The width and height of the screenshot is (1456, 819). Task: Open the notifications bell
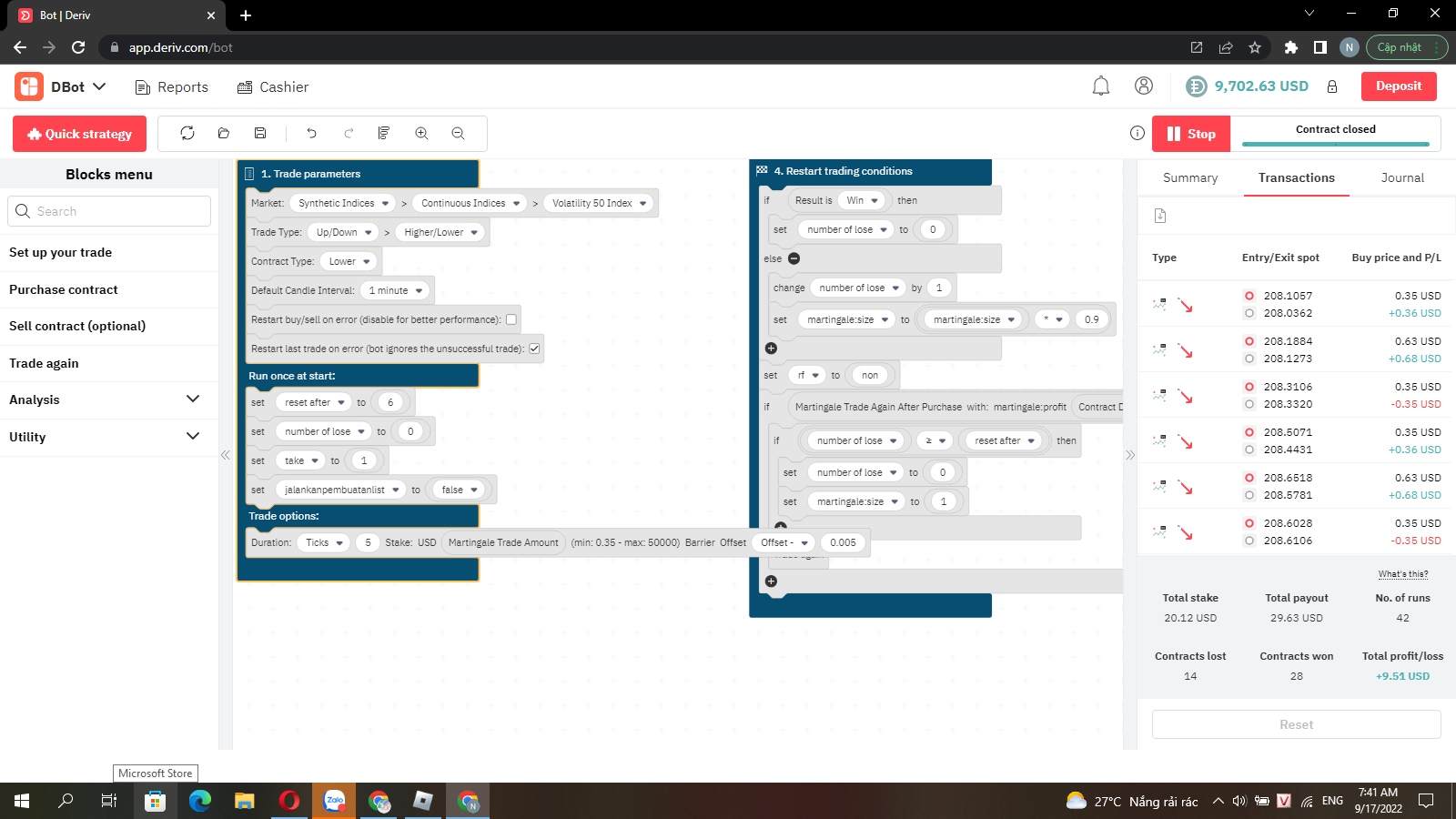pos(1100,86)
